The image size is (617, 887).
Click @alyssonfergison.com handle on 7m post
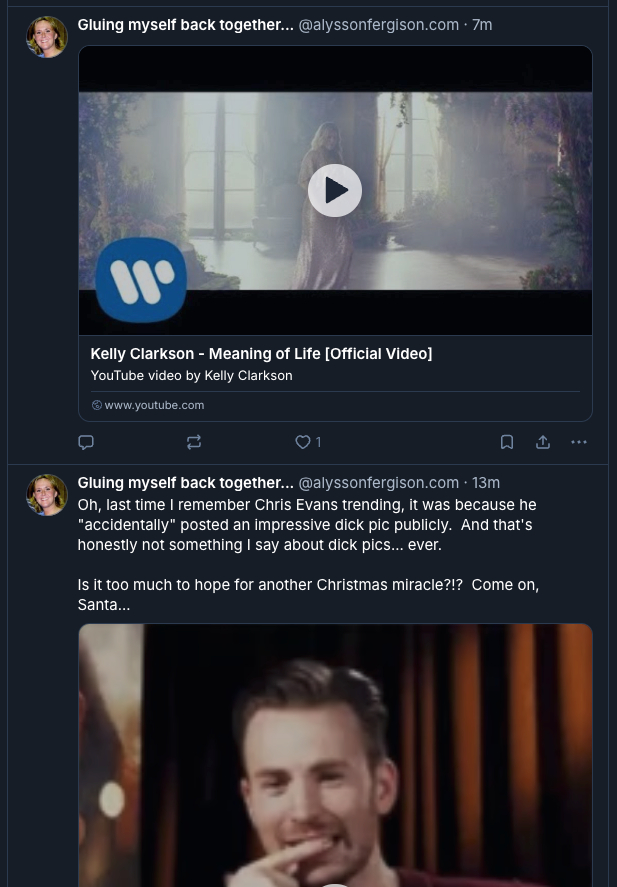point(379,24)
